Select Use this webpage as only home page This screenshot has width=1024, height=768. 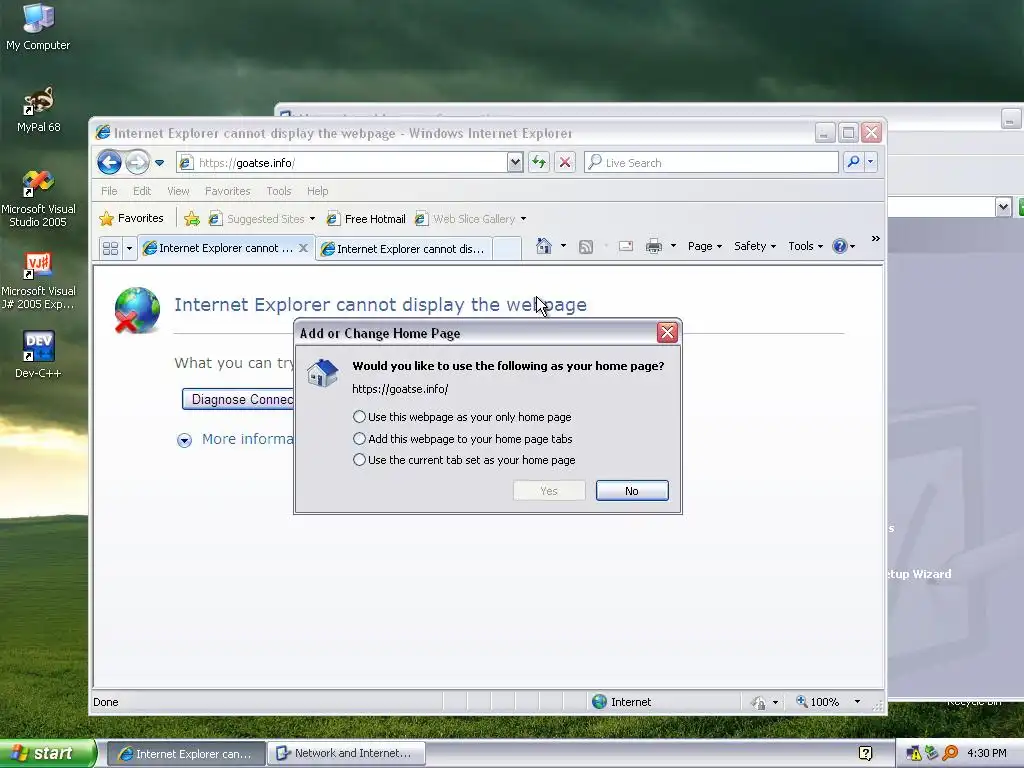(359, 417)
